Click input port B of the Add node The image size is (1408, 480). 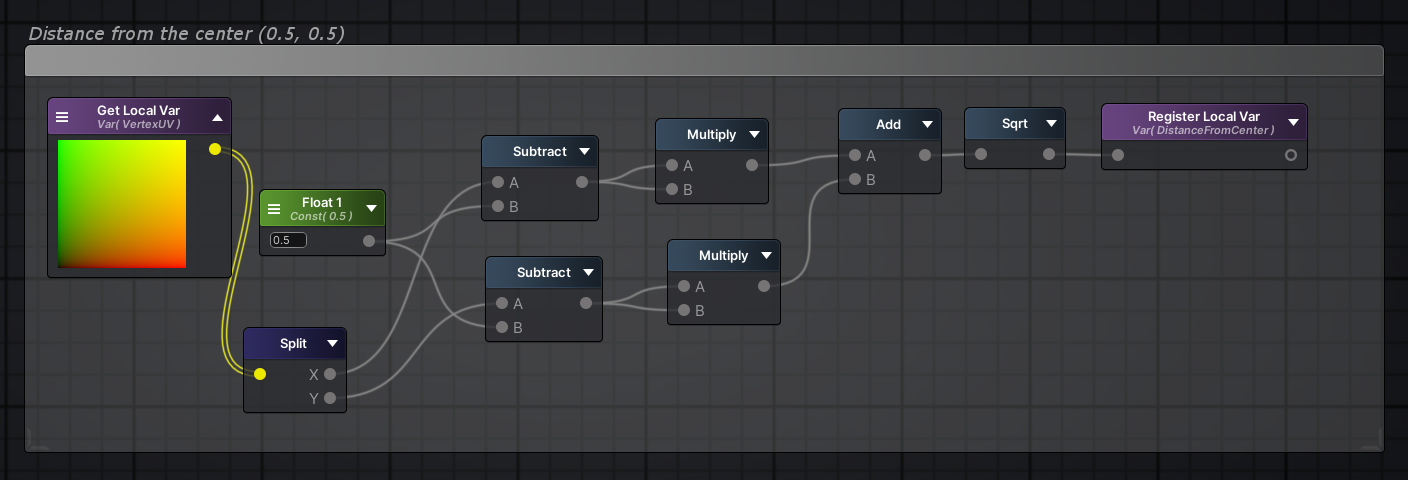(854, 179)
